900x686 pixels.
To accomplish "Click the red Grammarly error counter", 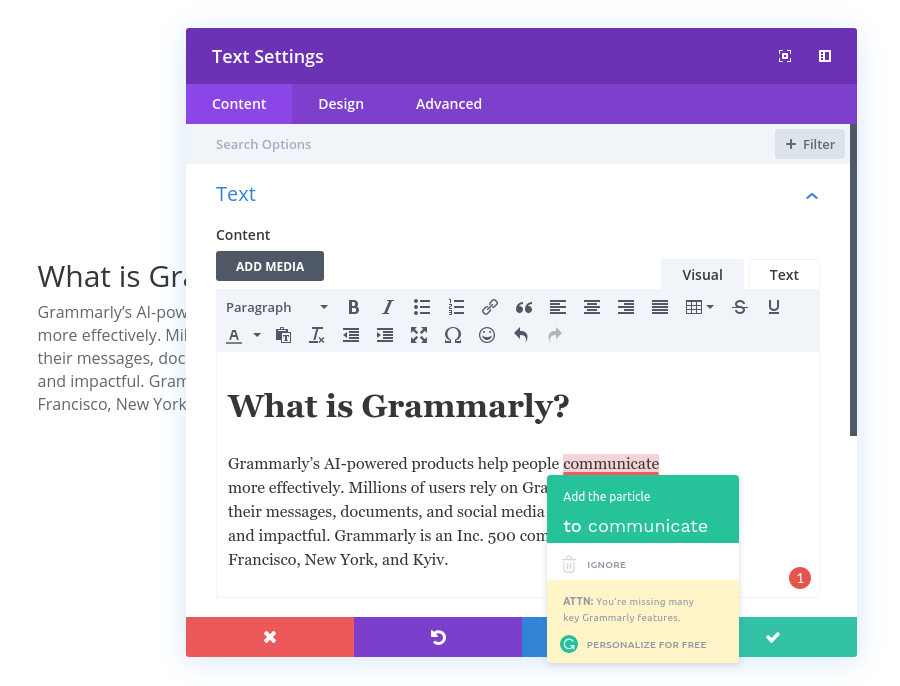I will click(800, 578).
